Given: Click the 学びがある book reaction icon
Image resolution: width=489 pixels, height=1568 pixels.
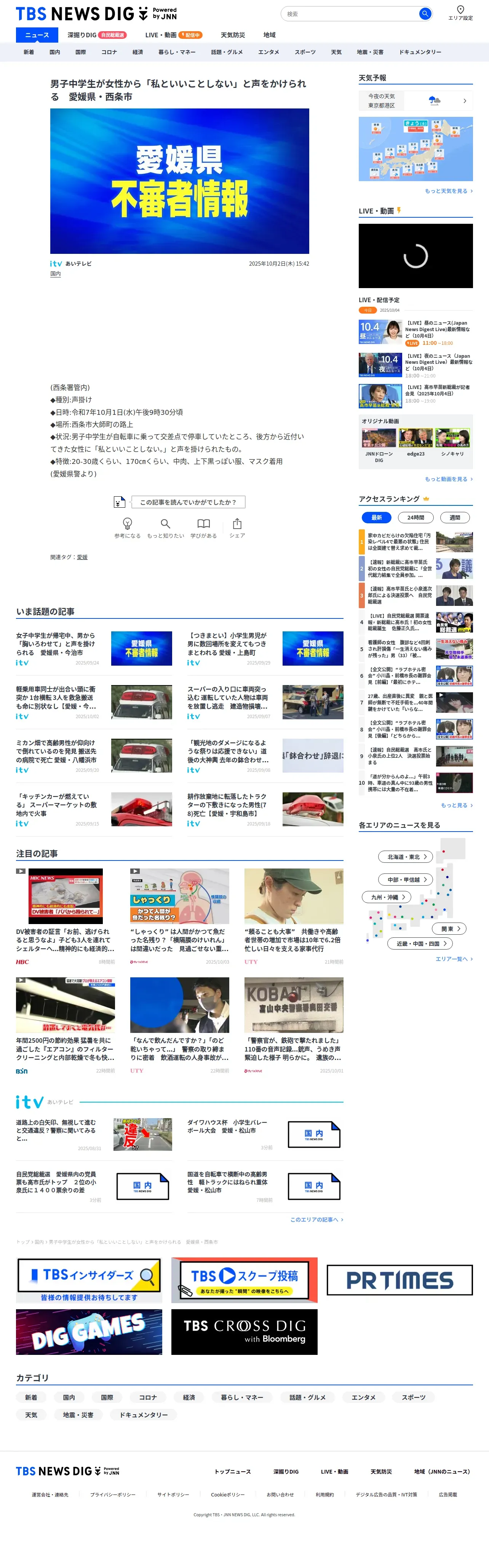Looking at the screenshot, I should (x=203, y=523).
